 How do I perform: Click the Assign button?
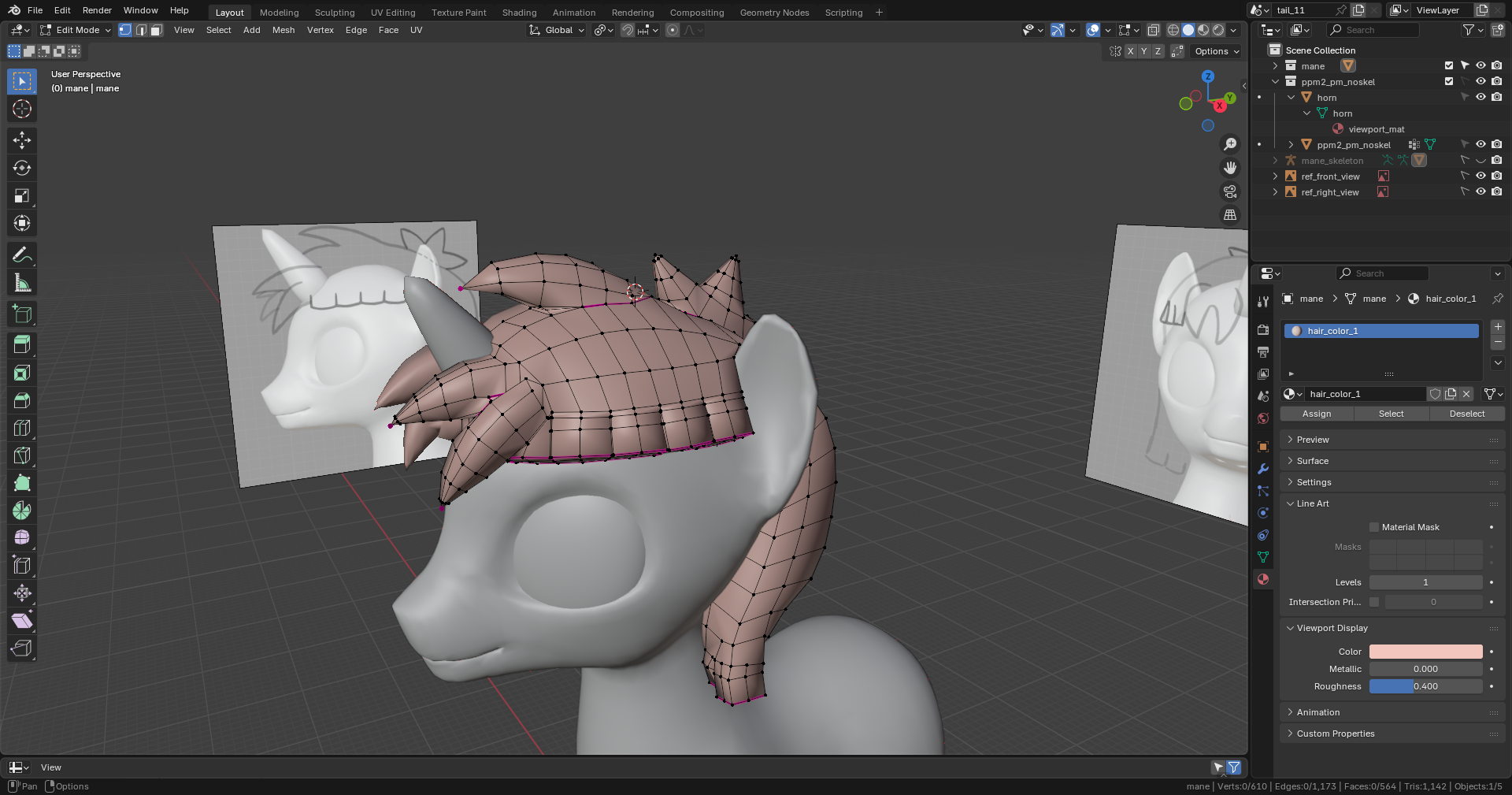click(x=1317, y=414)
